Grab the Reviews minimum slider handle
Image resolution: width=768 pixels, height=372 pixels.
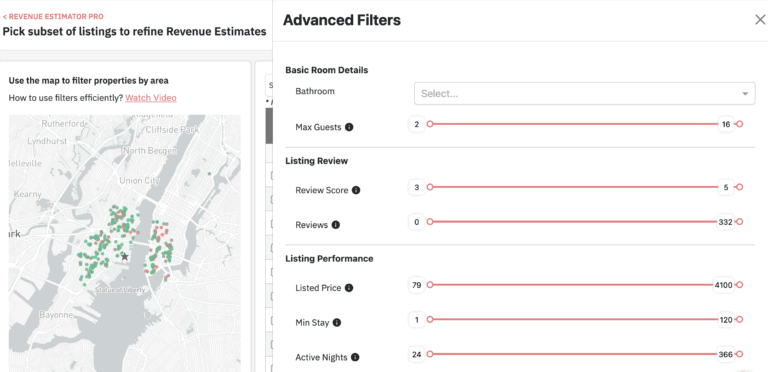[430, 222]
